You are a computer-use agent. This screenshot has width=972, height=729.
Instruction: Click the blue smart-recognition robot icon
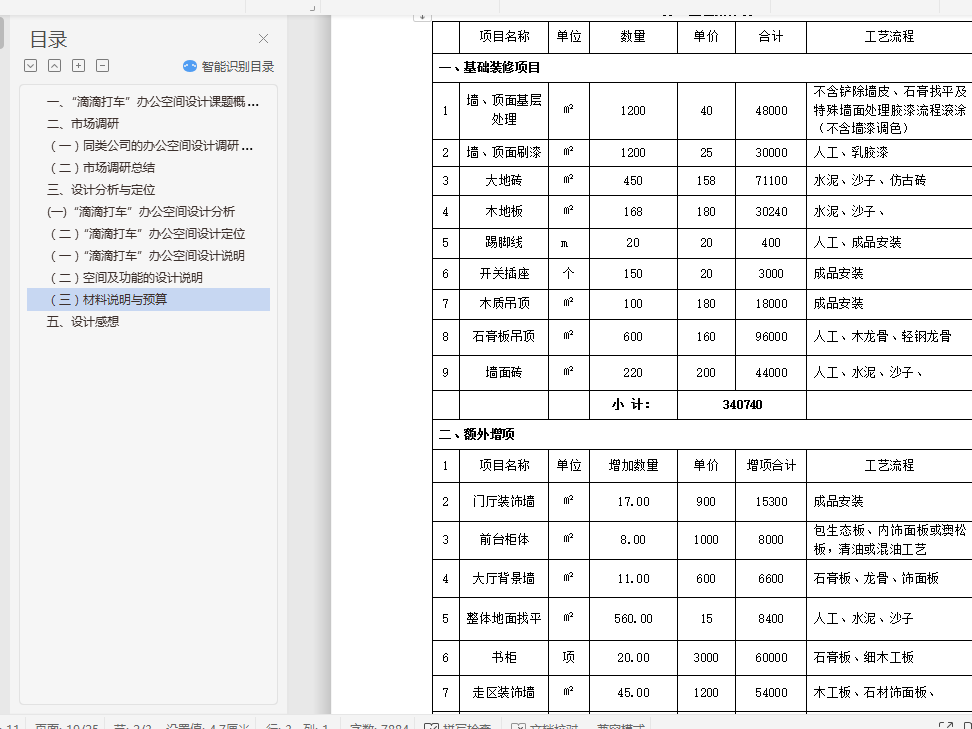point(190,66)
